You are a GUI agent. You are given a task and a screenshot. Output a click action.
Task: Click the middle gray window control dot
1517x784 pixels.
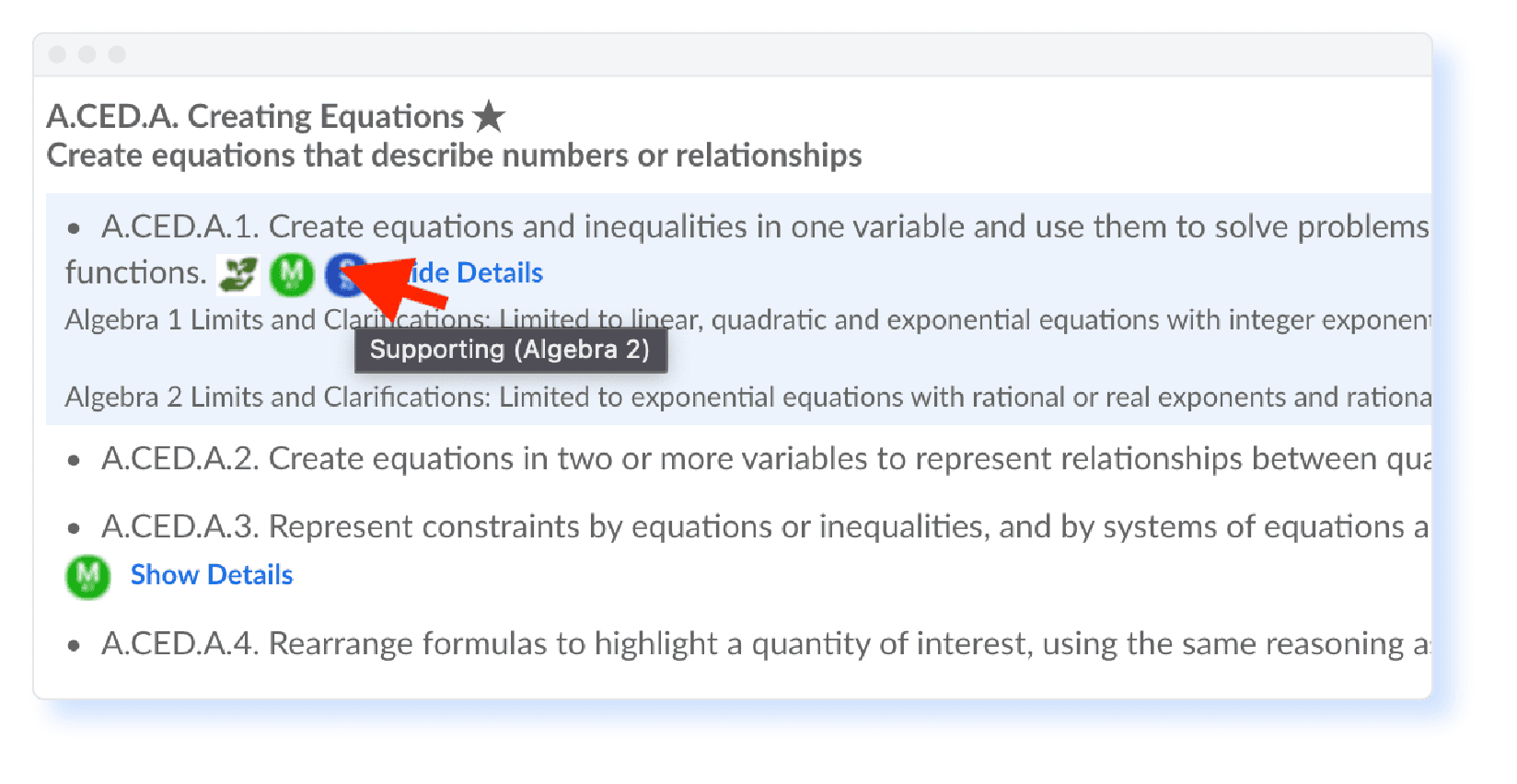(x=87, y=54)
